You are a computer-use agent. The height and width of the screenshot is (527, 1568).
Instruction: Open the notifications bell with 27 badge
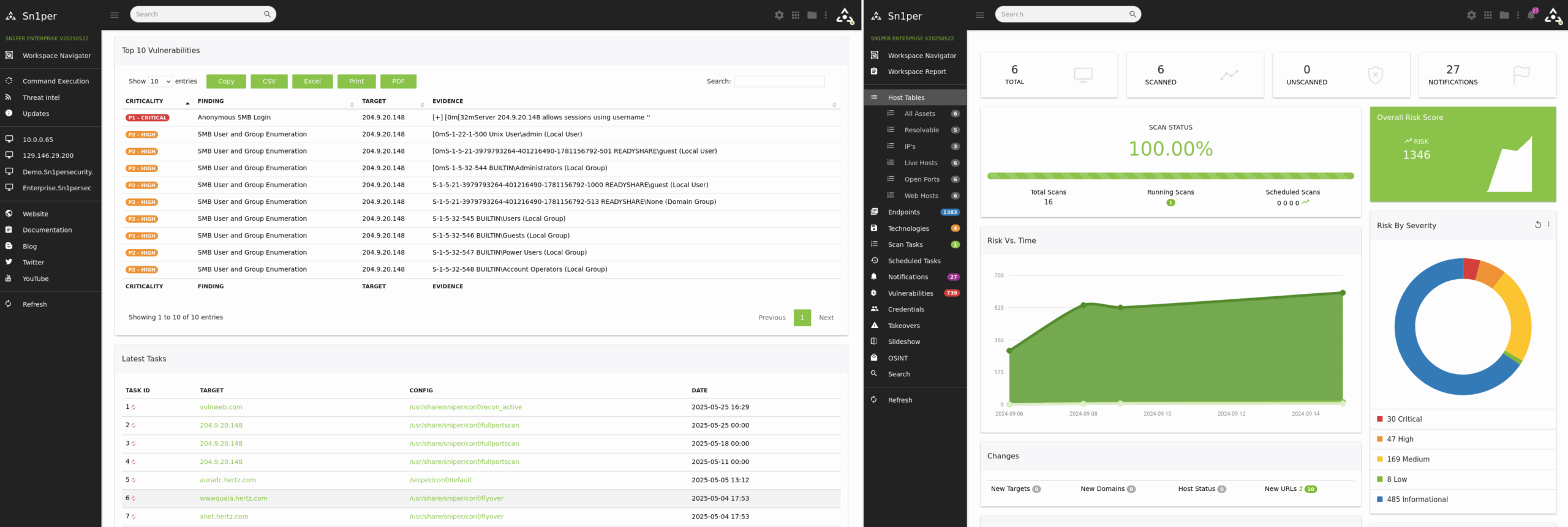[1532, 15]
